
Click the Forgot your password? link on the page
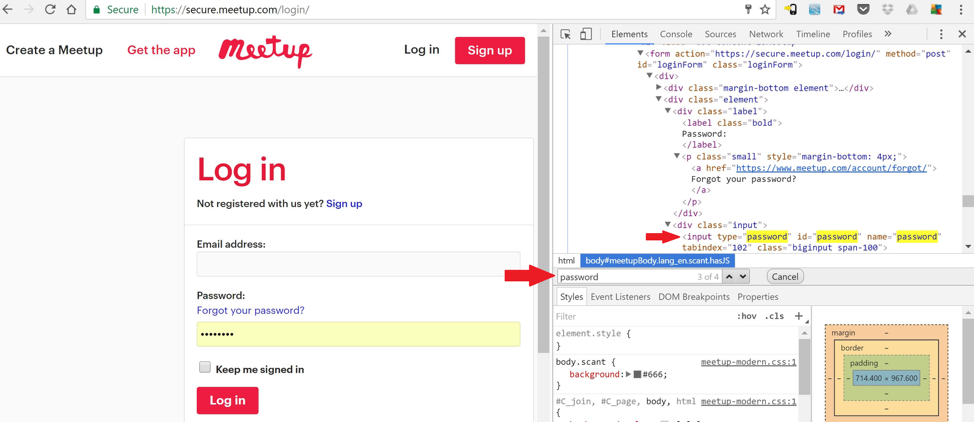250,311
